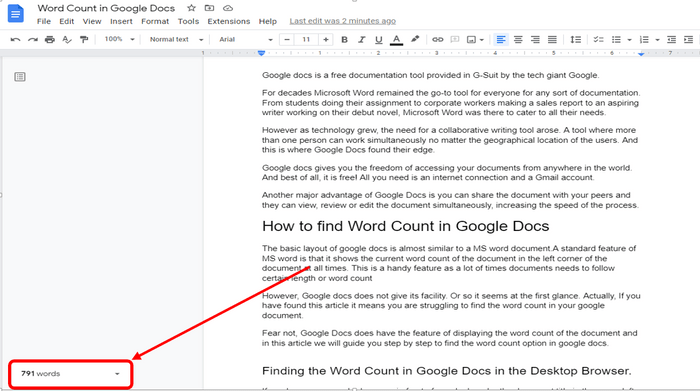The height and width of the screenshot is (391, 700).
Task: Insert a checklist
Action: [x=598, y=40]
